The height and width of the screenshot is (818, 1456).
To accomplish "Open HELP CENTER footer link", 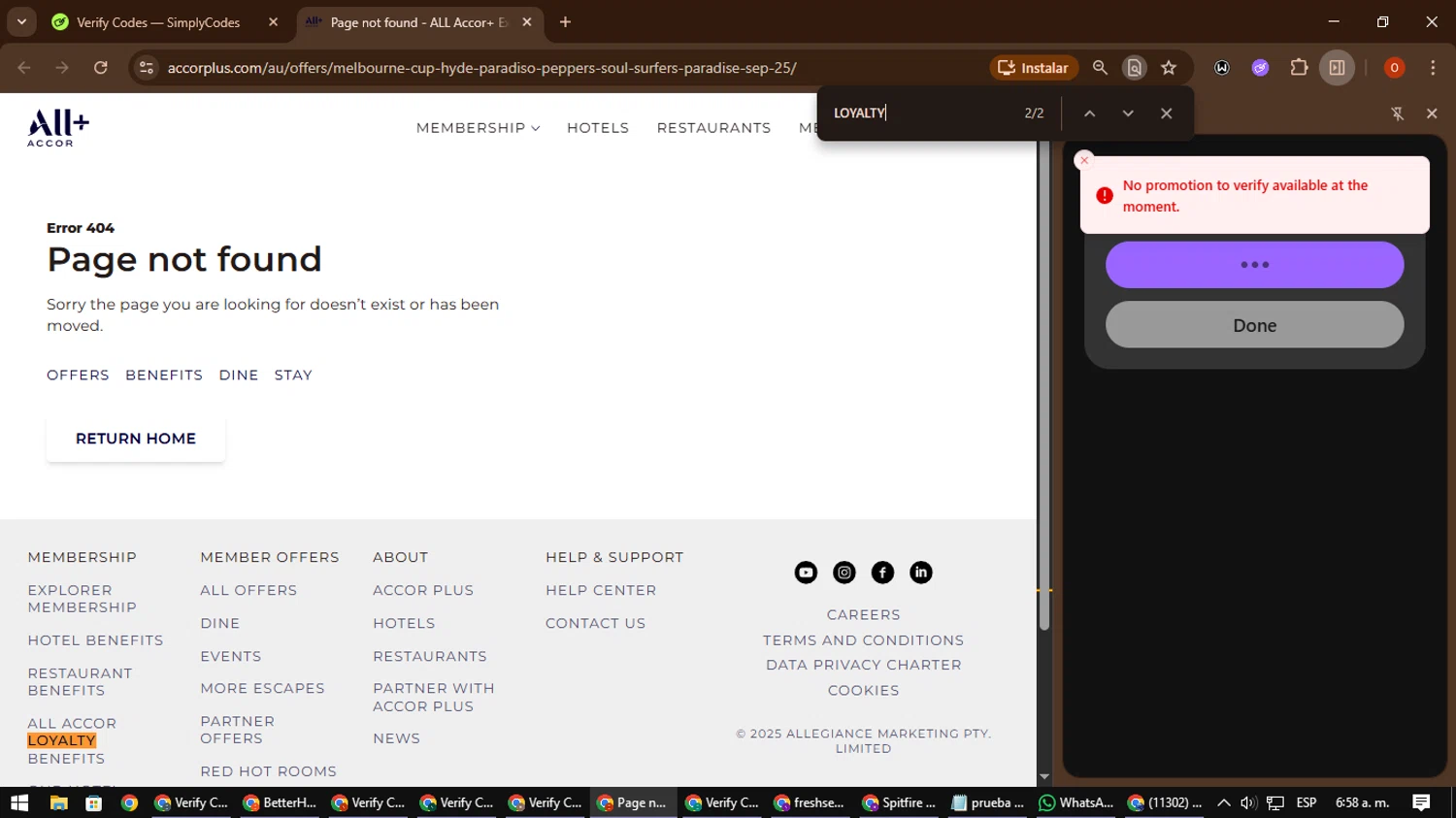I will point(601,590).
